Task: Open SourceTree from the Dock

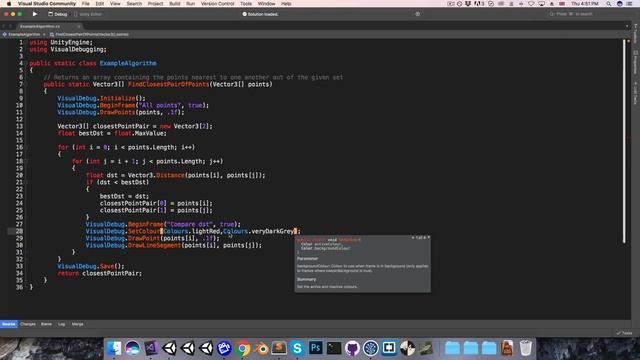Action: 371,348
